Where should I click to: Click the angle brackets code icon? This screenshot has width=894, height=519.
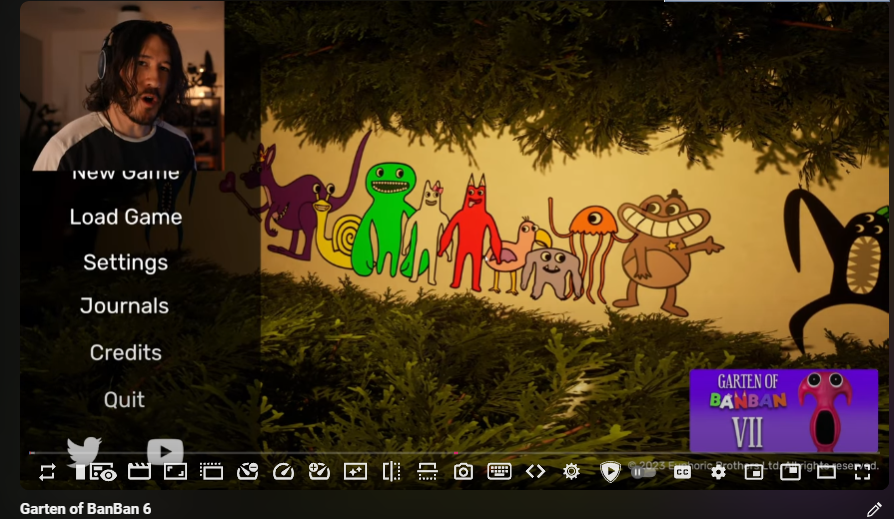[535, 472]
